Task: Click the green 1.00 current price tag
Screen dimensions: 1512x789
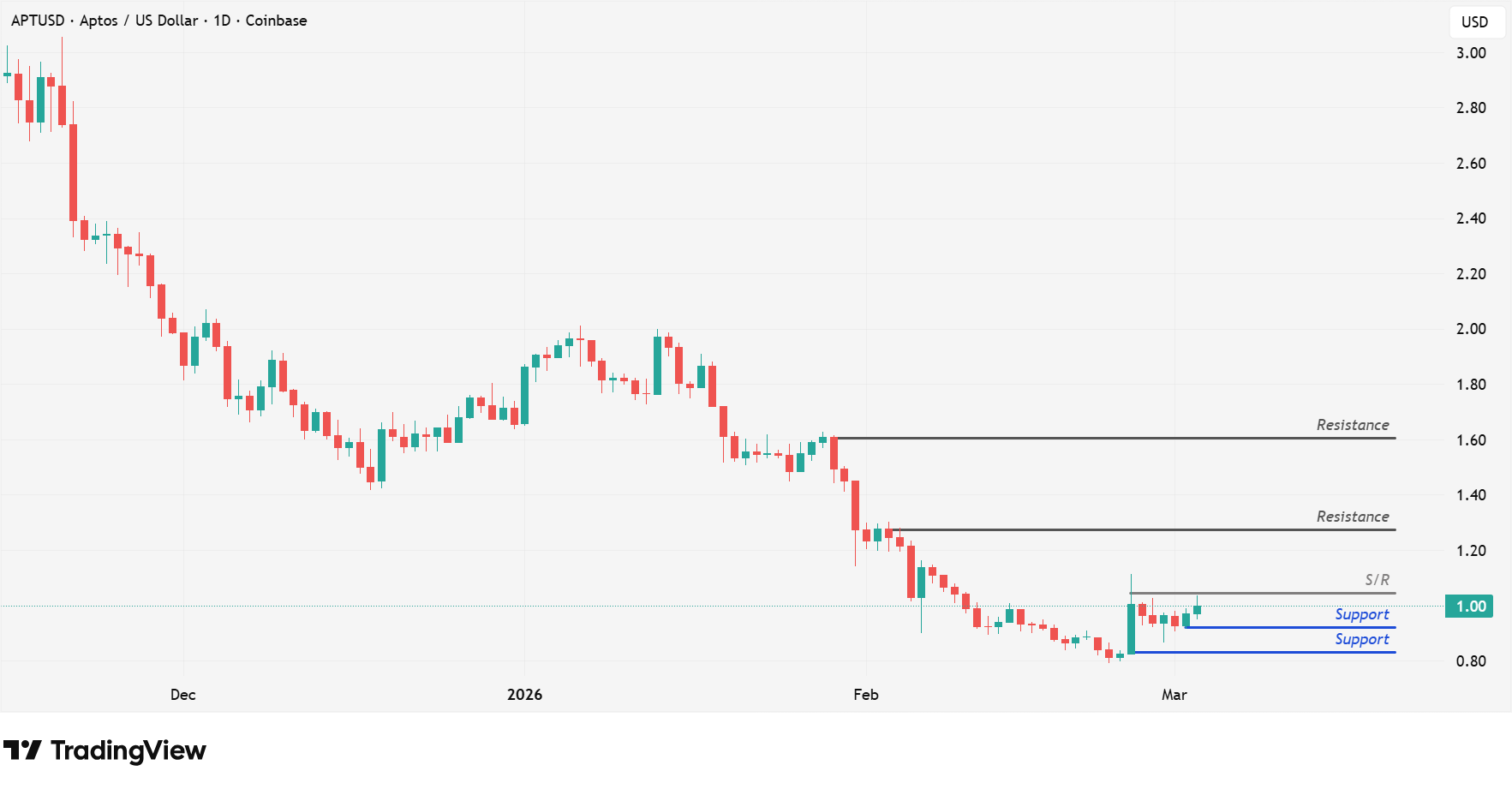Action: click(1469, 607)
